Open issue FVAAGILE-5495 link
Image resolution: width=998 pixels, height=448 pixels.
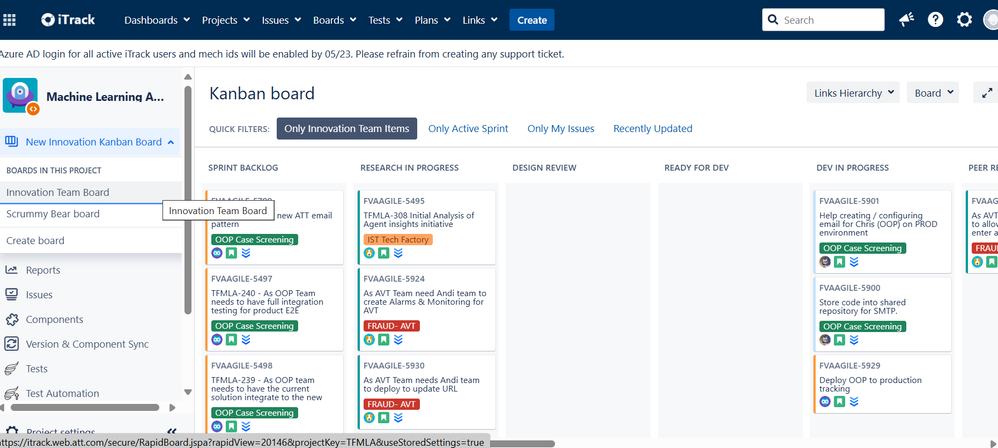click(x=394, y=201)
